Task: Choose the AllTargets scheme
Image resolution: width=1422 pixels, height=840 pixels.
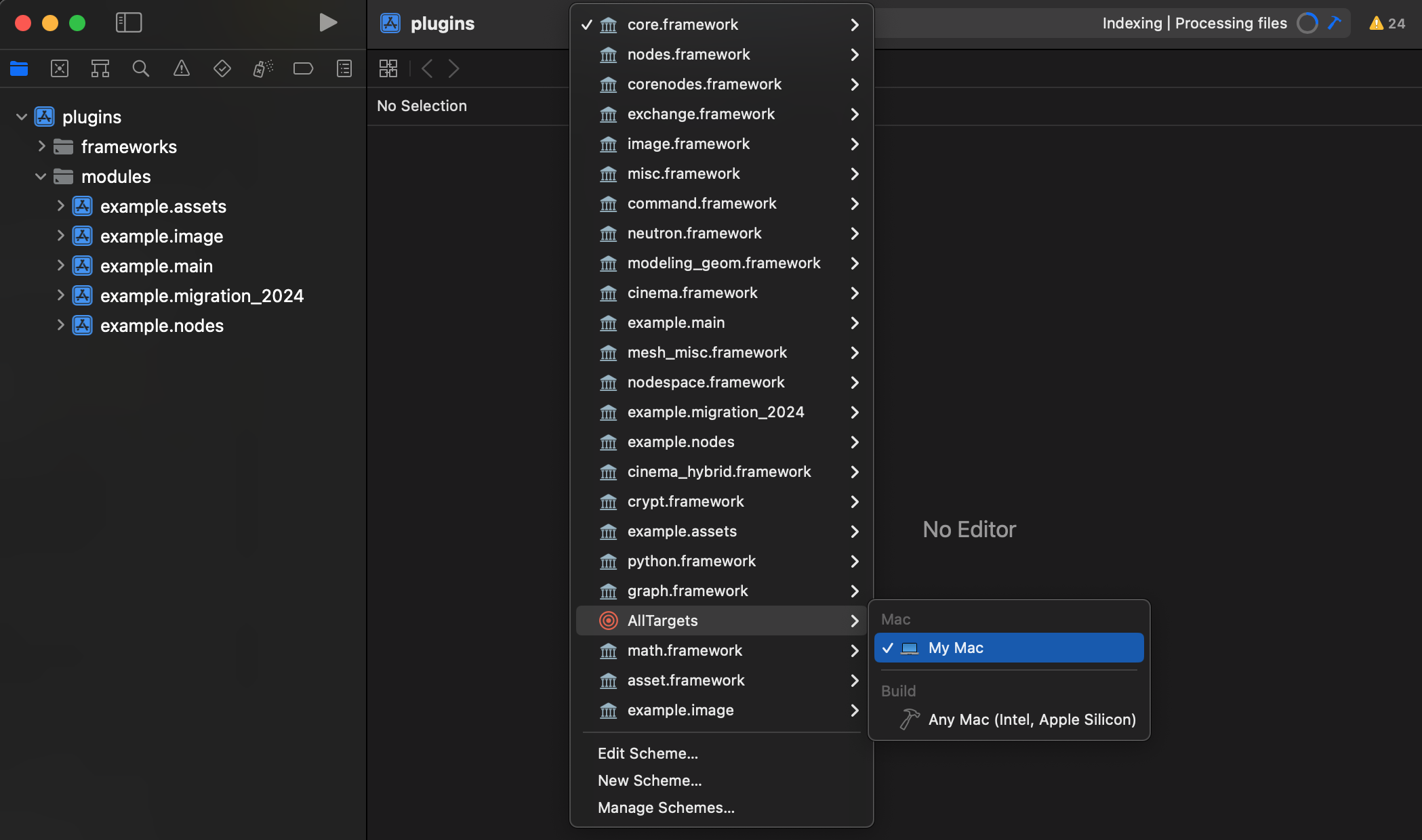Action: [x=721, y=621]
